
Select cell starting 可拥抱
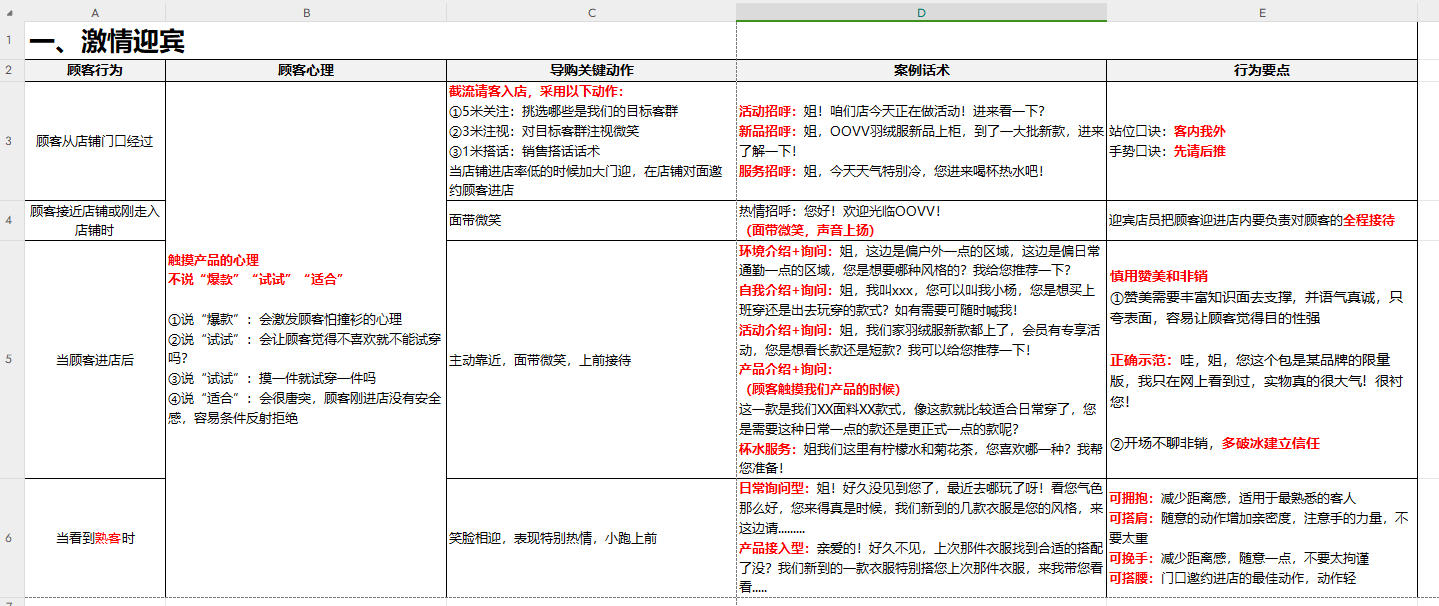pyautogui.click(x=1262, y=538)
